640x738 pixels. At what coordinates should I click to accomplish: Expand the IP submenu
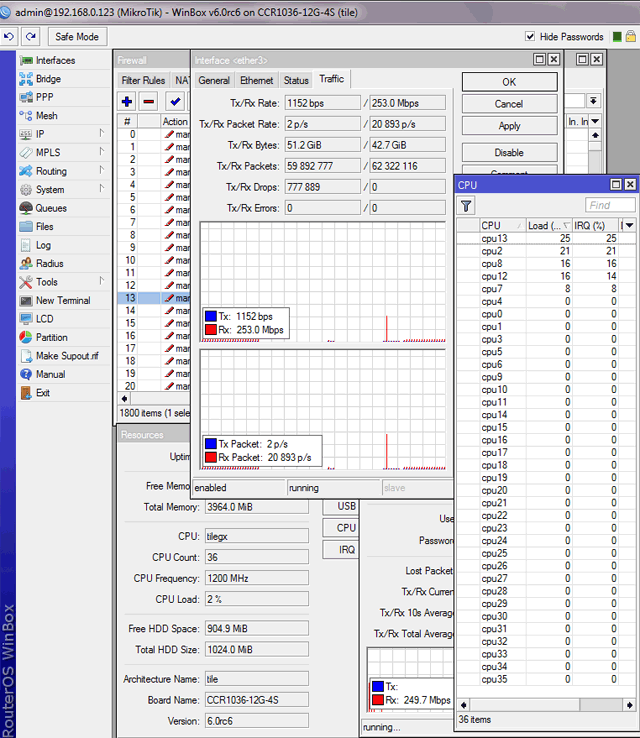[40, 134]
